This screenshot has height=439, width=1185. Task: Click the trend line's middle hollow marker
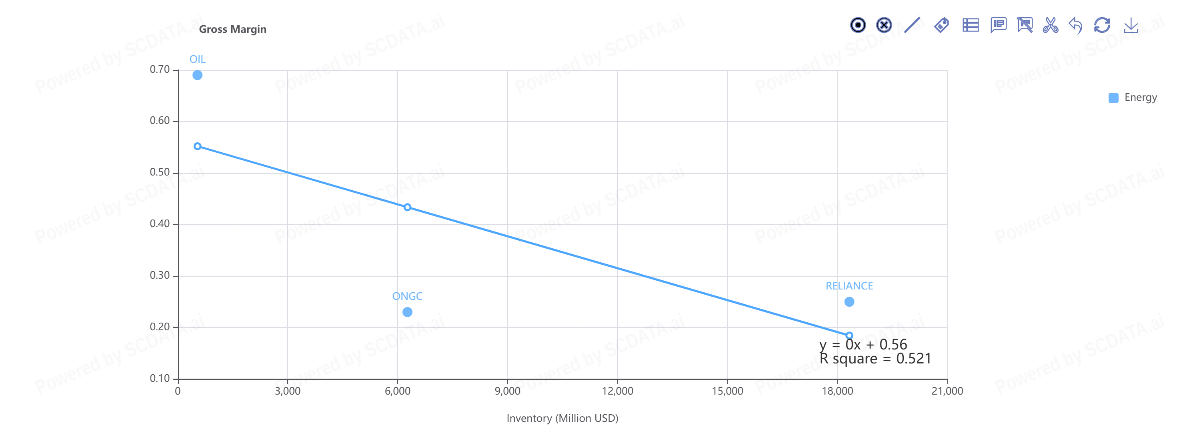pyautogui.click(x=407, y=207)
